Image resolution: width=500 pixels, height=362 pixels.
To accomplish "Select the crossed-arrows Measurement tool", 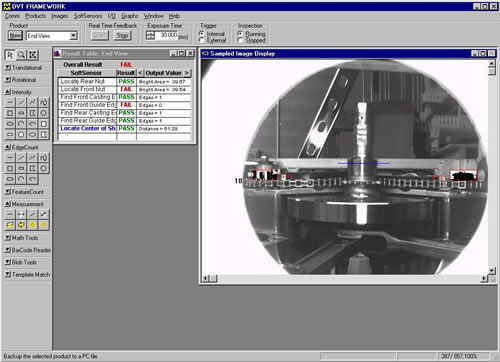I will [44, 214].
